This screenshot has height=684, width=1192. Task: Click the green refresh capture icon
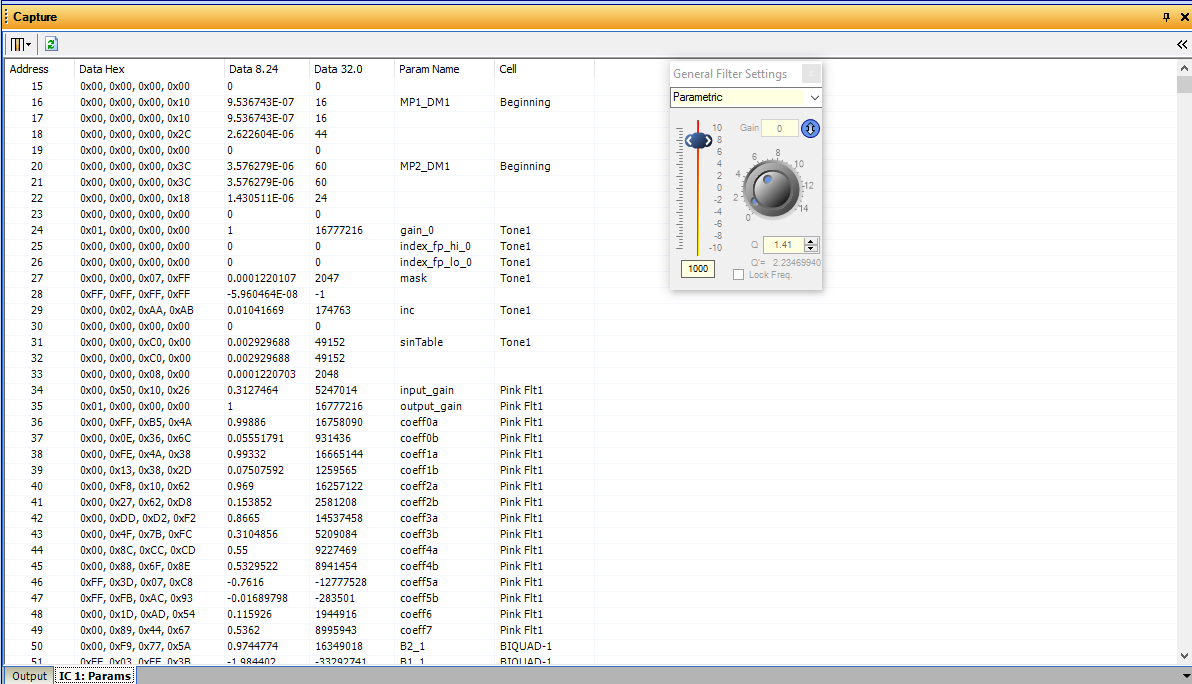51,44
